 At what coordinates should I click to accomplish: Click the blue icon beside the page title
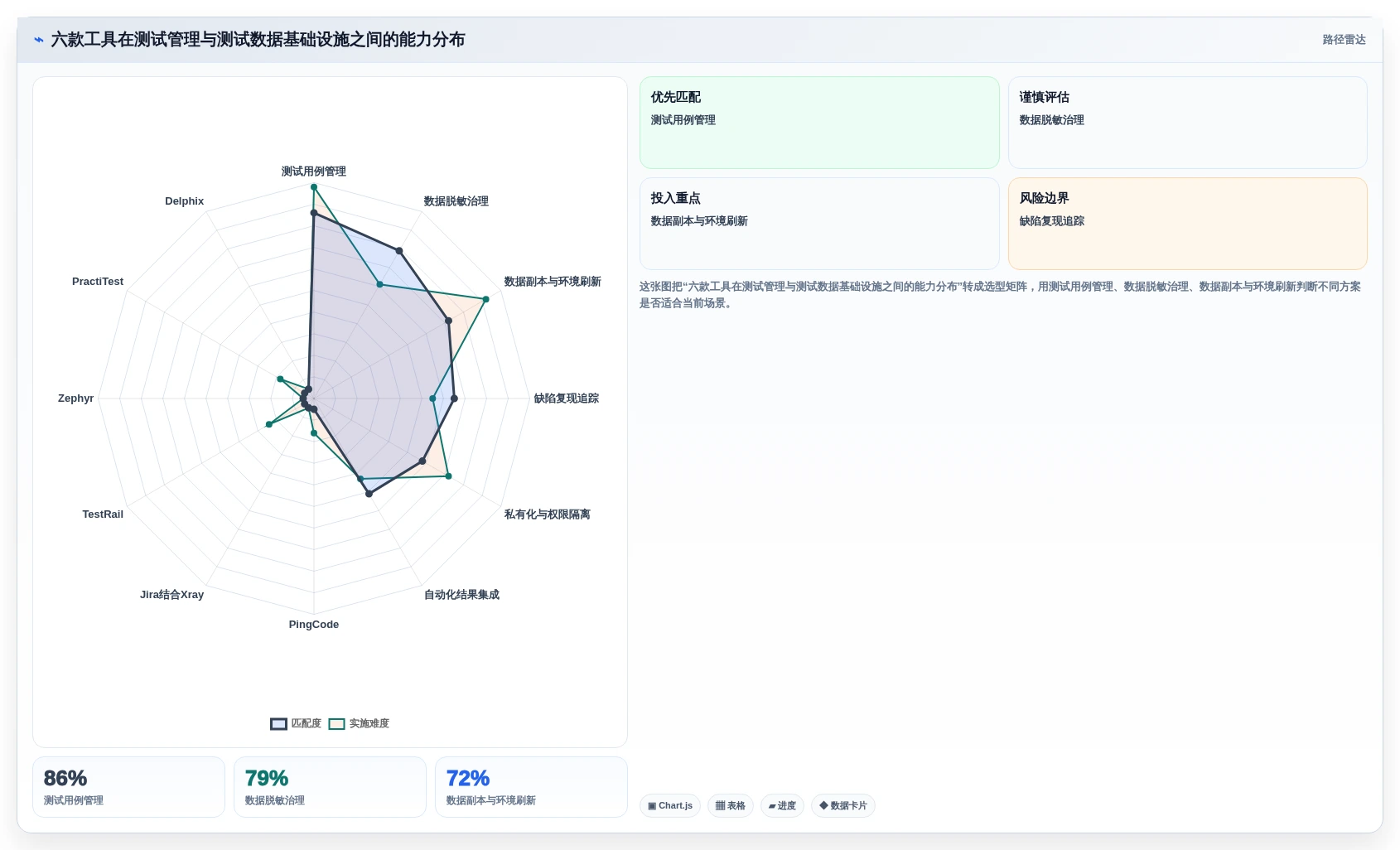(38, 40)
